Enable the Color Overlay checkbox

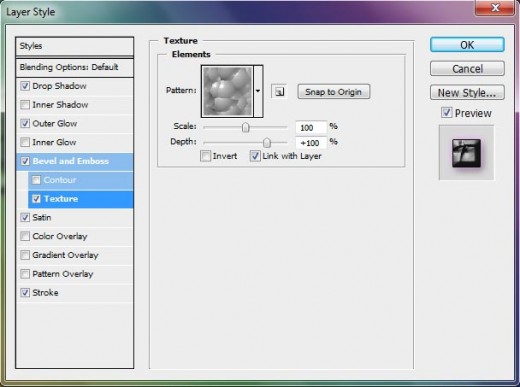tap(25, 236)
